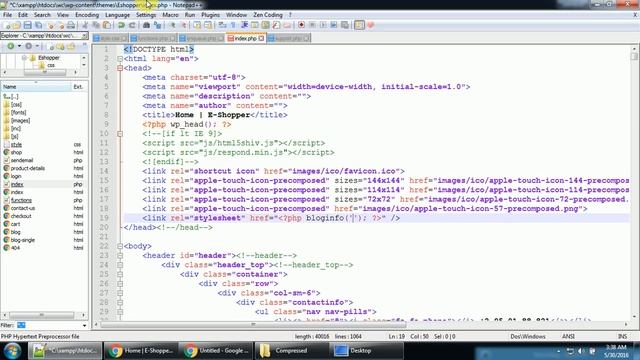Open the Encoding menu
This screenshot has height=360, width=640.
87,15
